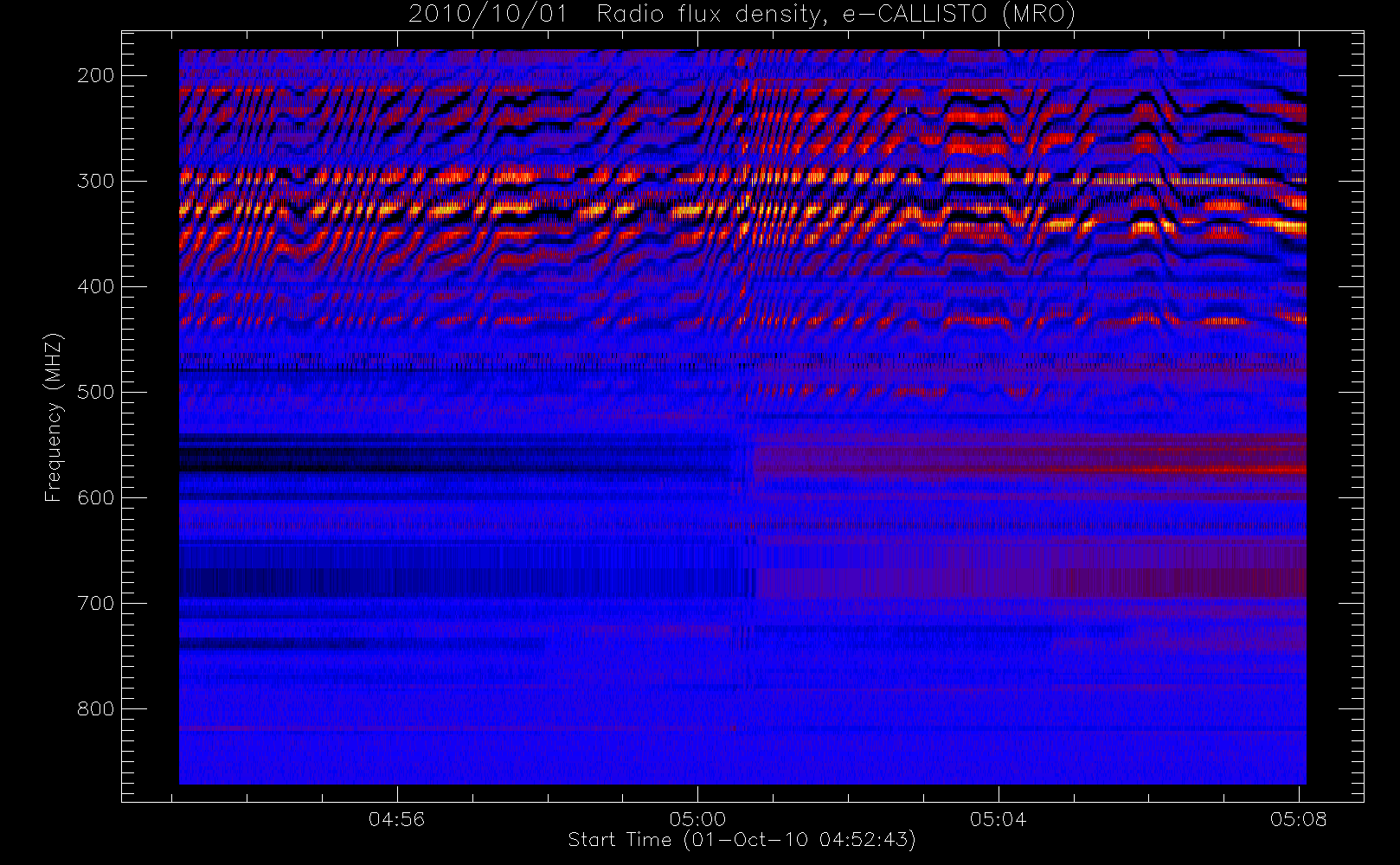1400x865 pixels.
Task: Click the x-axis label 'Start Time (01-Oct-10 04:52:43)'
Action: tap(742, 840)
